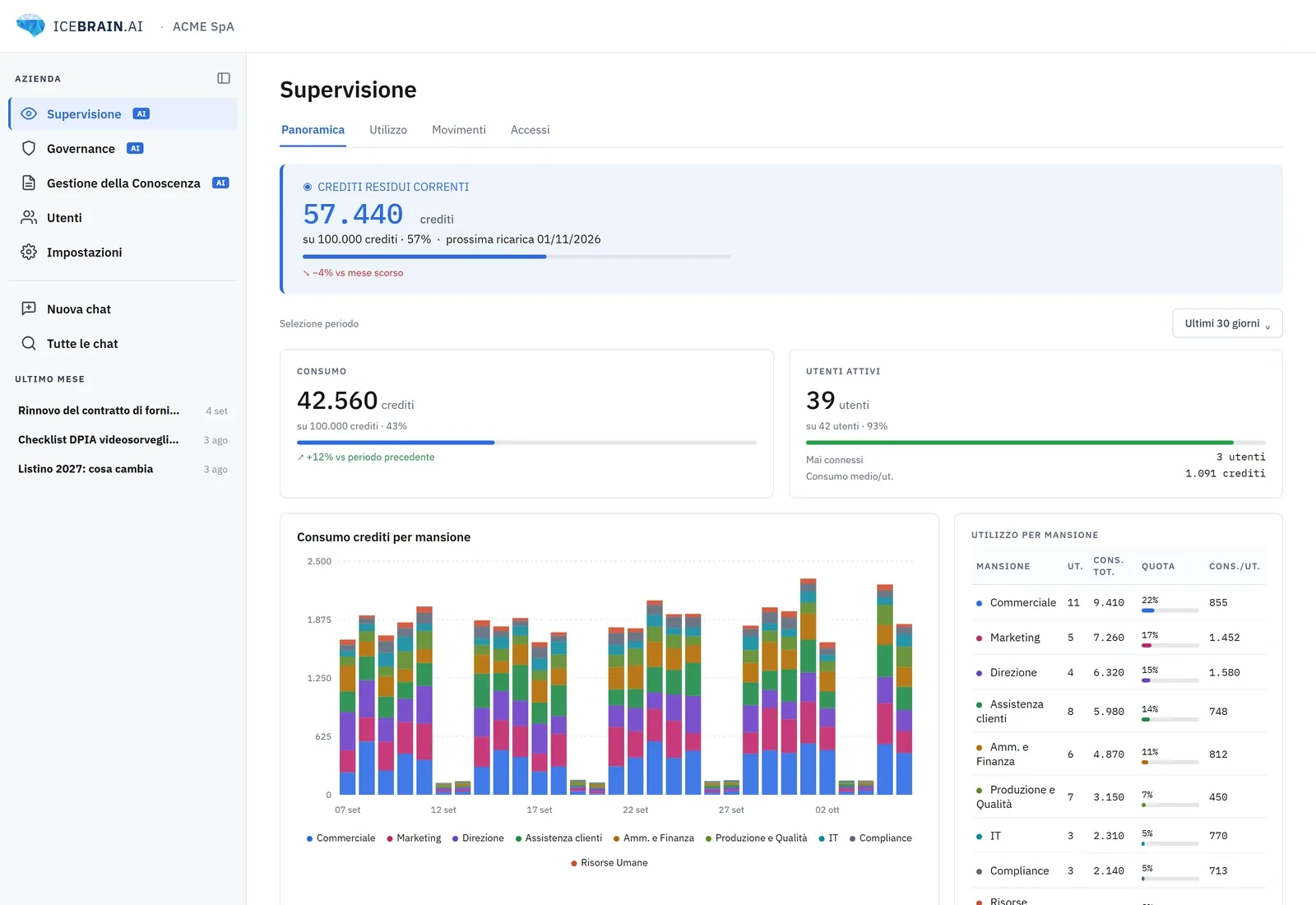Open chat Listino 2027: cosa cambia
The image size is (1316, 905).
pyautogui.click(x=123, y=469)
